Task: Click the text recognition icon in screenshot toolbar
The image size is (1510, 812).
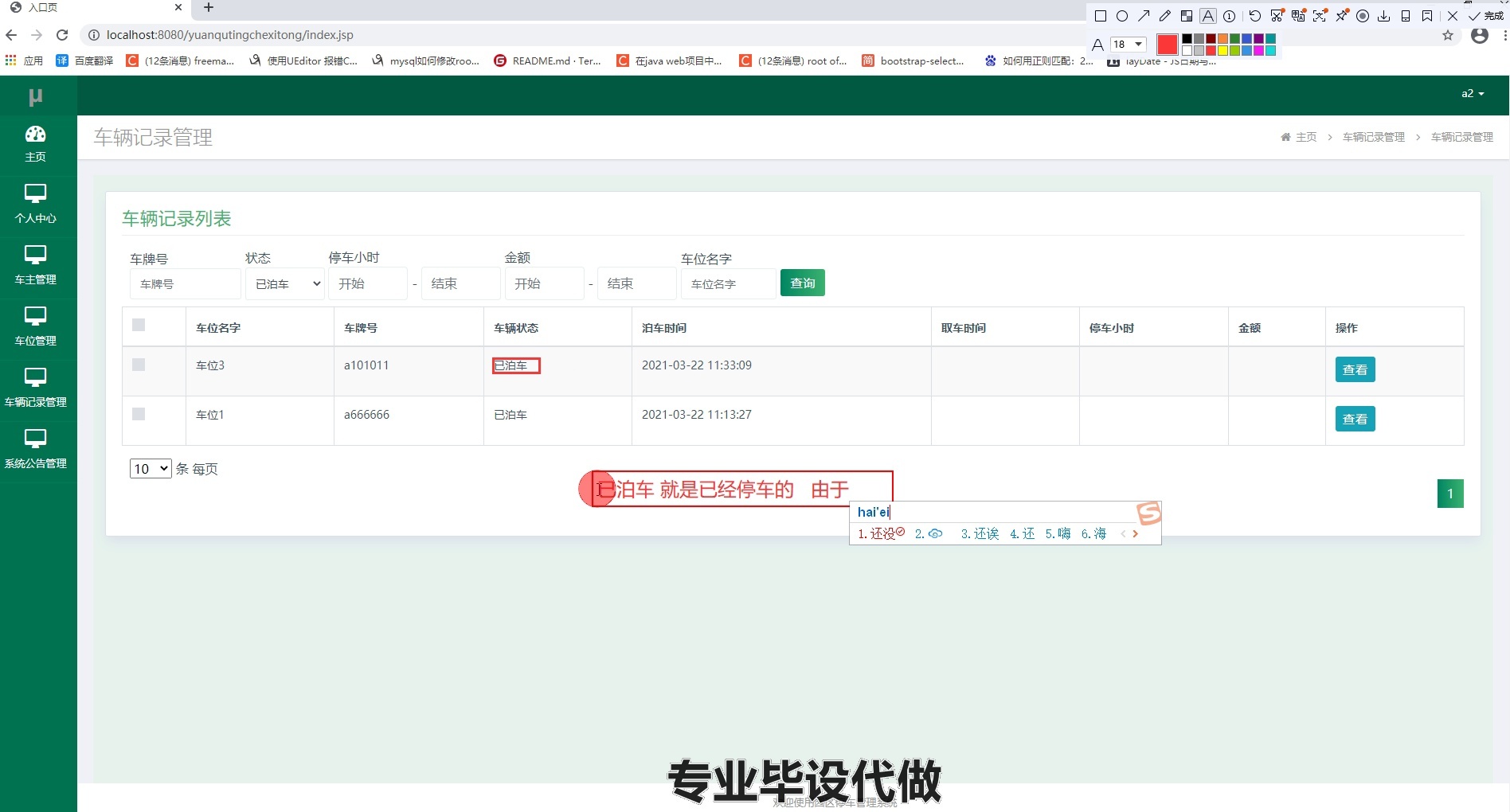Action: click(x=1320, y=16)
